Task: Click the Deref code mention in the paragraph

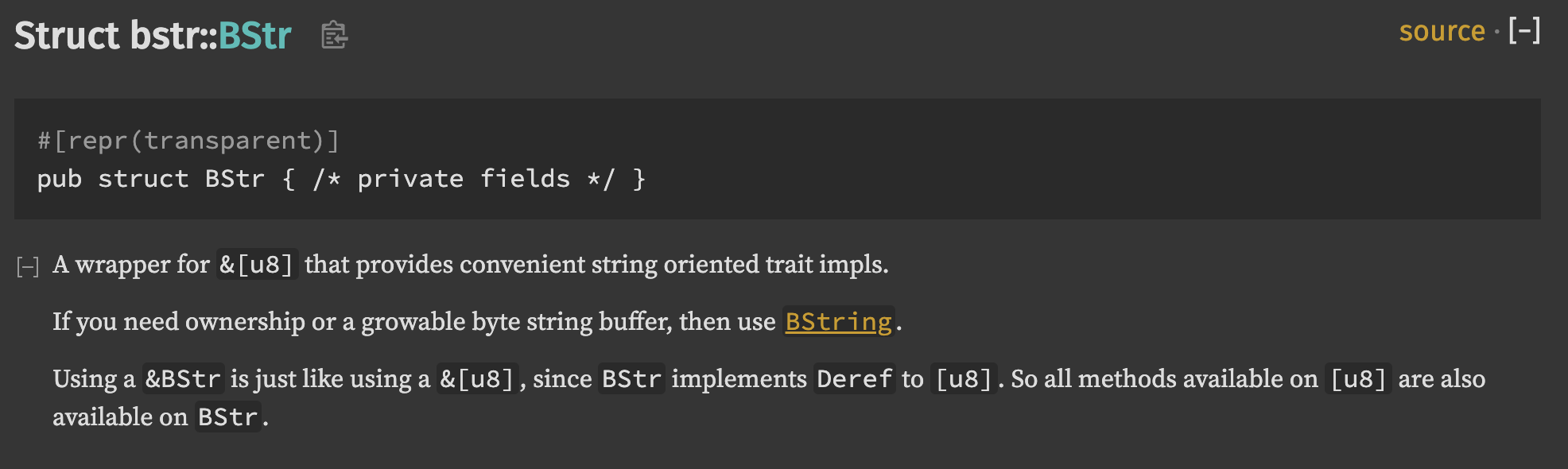Action: tap(853, 379)
